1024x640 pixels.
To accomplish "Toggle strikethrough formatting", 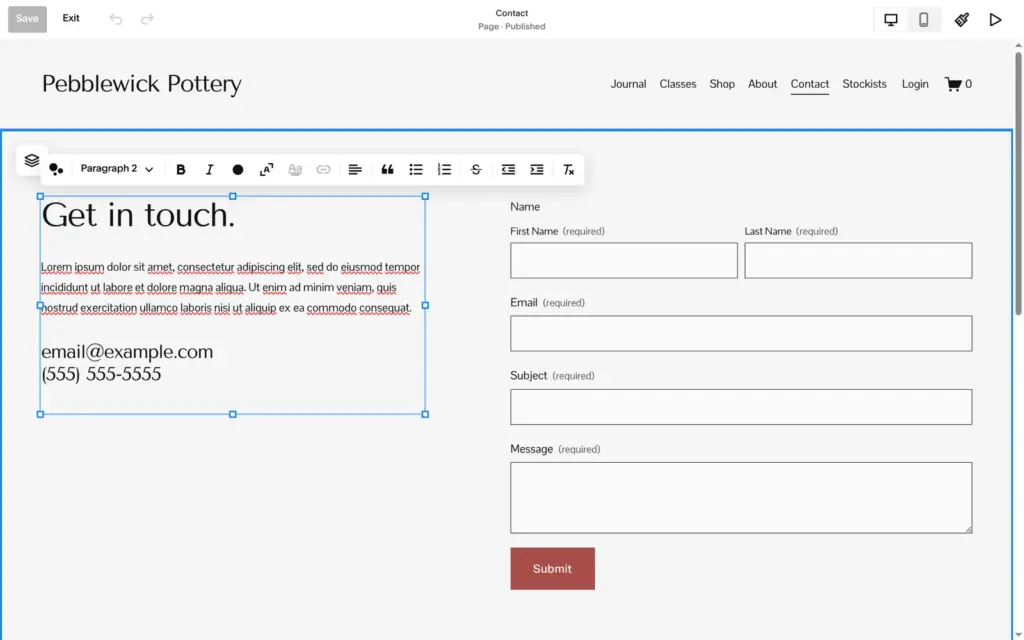I will pyautogui.click(x=476, y=170).
